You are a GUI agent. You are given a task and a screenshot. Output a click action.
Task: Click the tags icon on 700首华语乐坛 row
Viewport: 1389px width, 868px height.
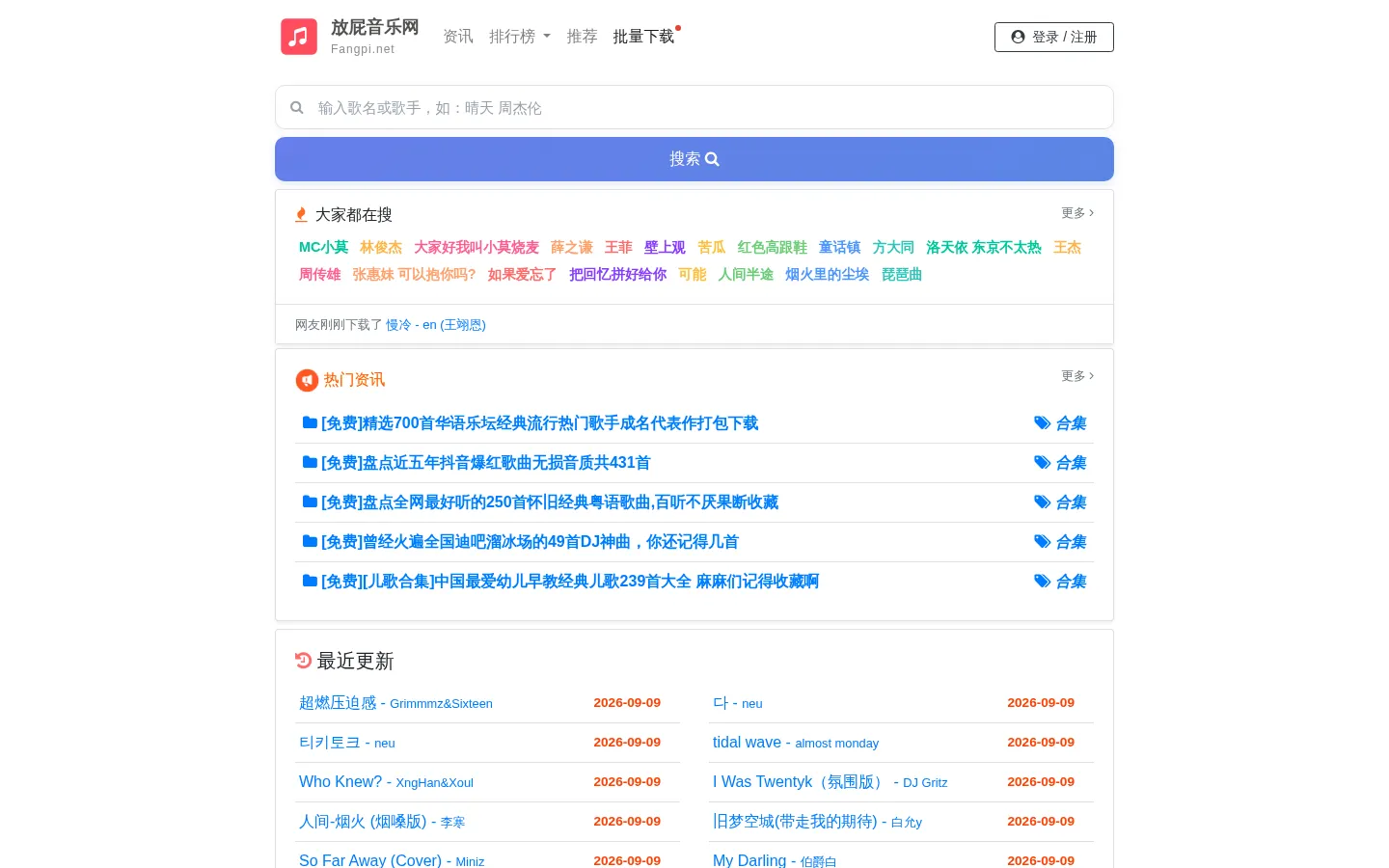pos(1042,423)
